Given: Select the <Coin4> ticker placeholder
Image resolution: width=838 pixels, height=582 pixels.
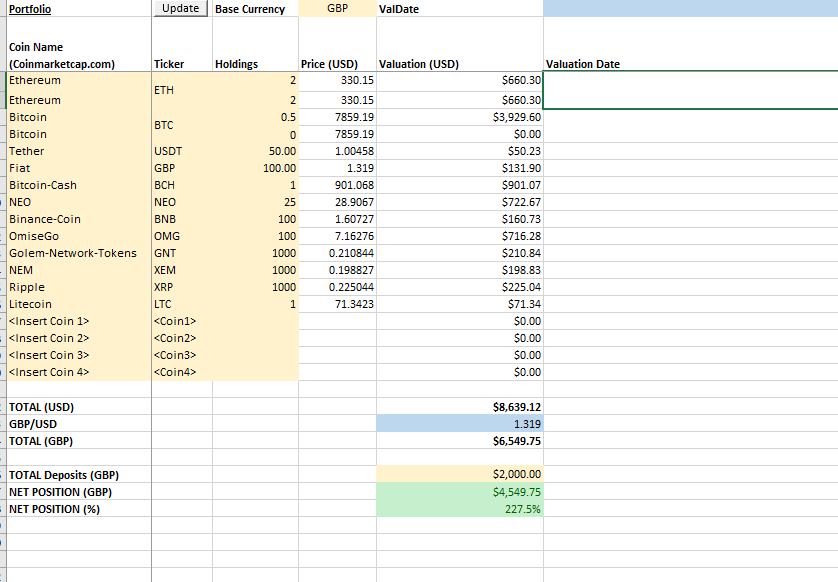Looking at the screenshot, I should 182,373.
